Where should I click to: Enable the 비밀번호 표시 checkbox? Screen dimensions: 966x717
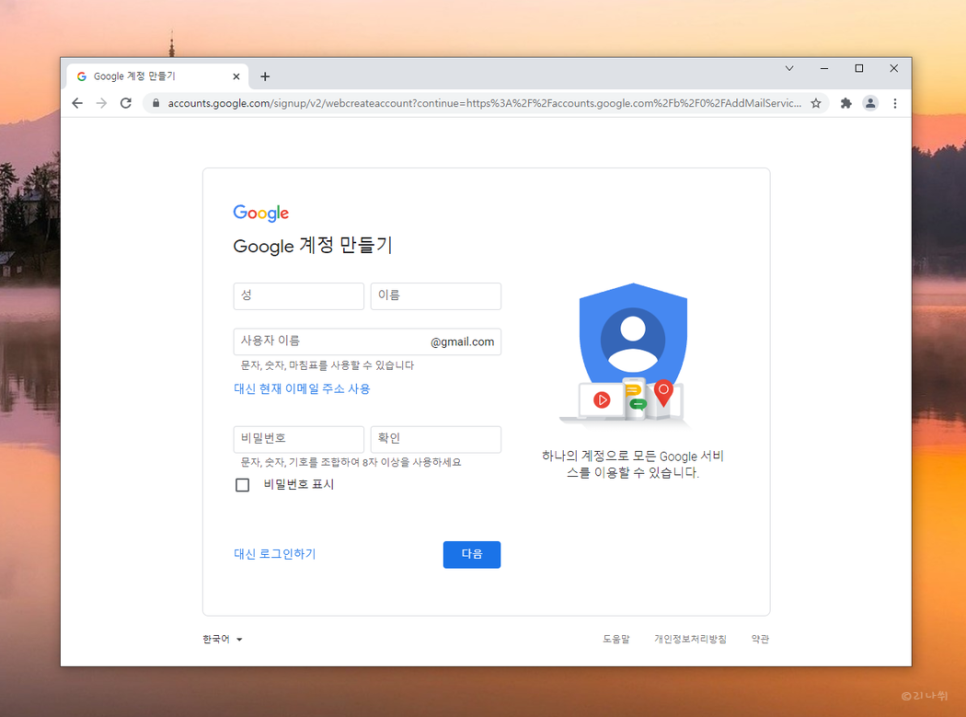pos(241,484)
